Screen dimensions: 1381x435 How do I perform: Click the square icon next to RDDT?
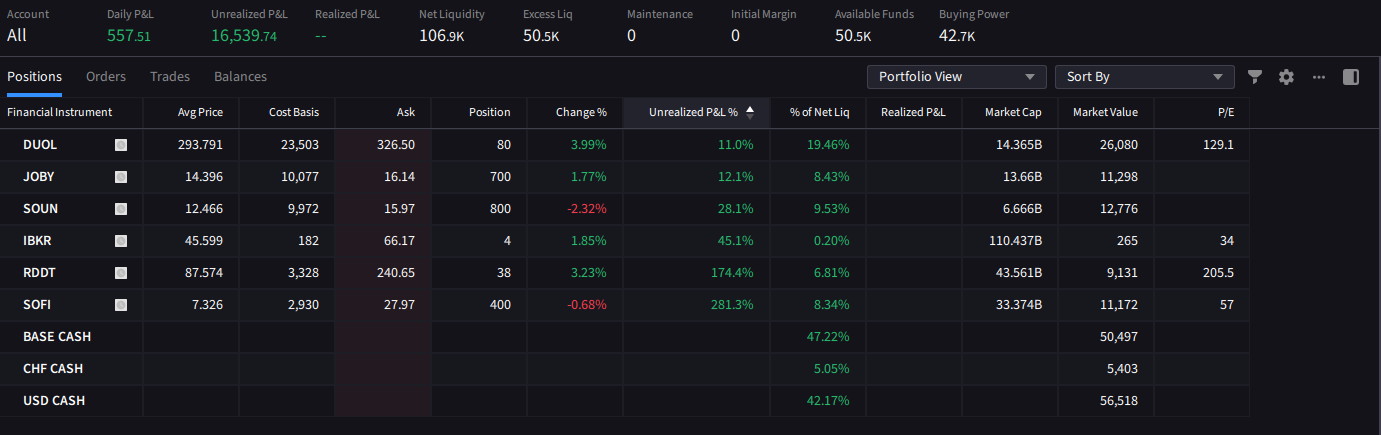(121, 273)
